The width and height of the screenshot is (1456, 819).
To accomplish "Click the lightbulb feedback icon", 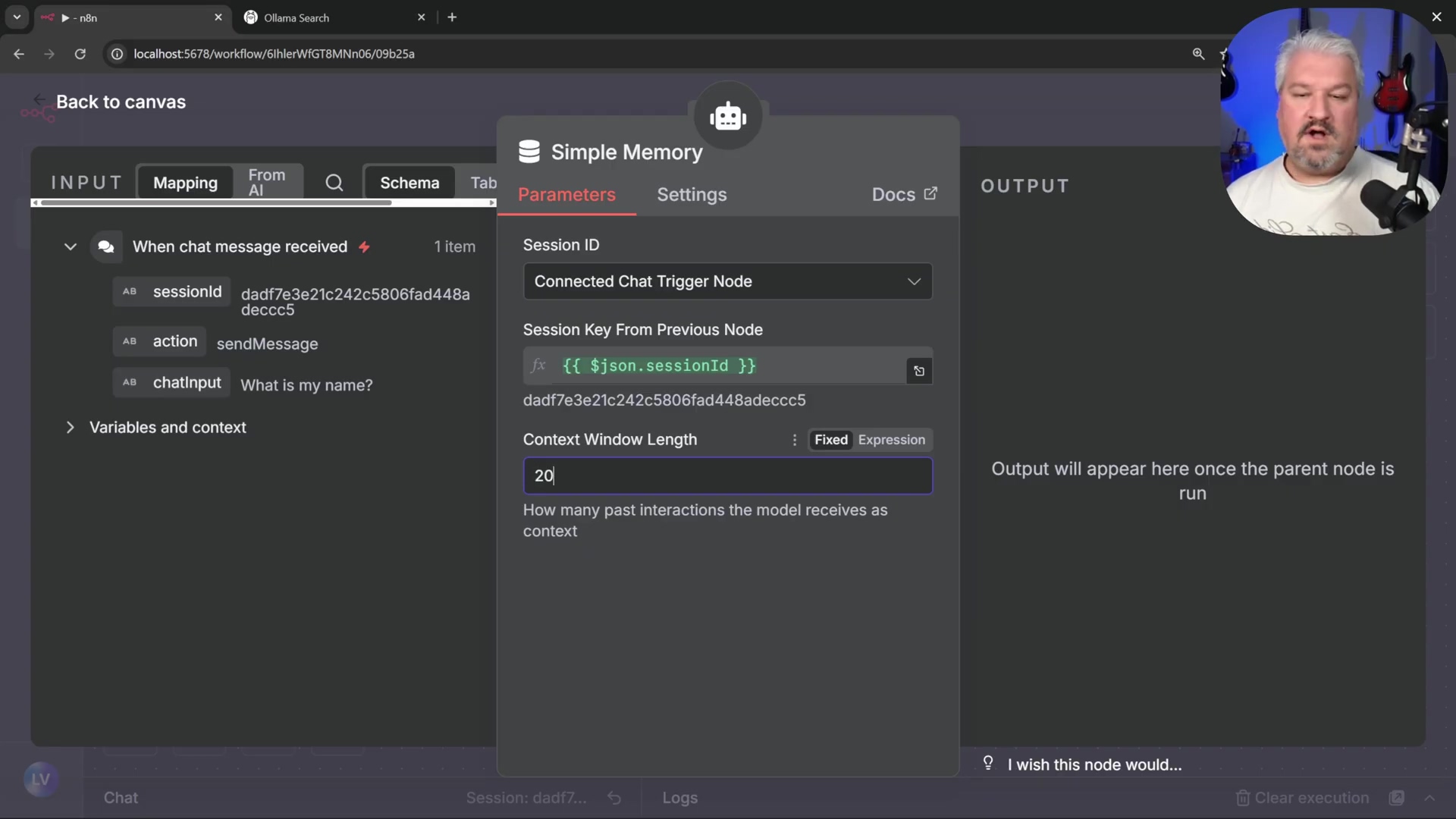I will point(987,763).
